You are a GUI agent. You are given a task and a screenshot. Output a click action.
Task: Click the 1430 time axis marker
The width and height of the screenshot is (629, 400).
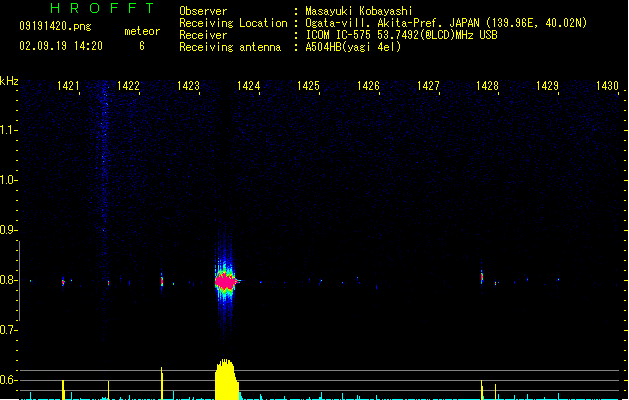(x=607, y=86)
